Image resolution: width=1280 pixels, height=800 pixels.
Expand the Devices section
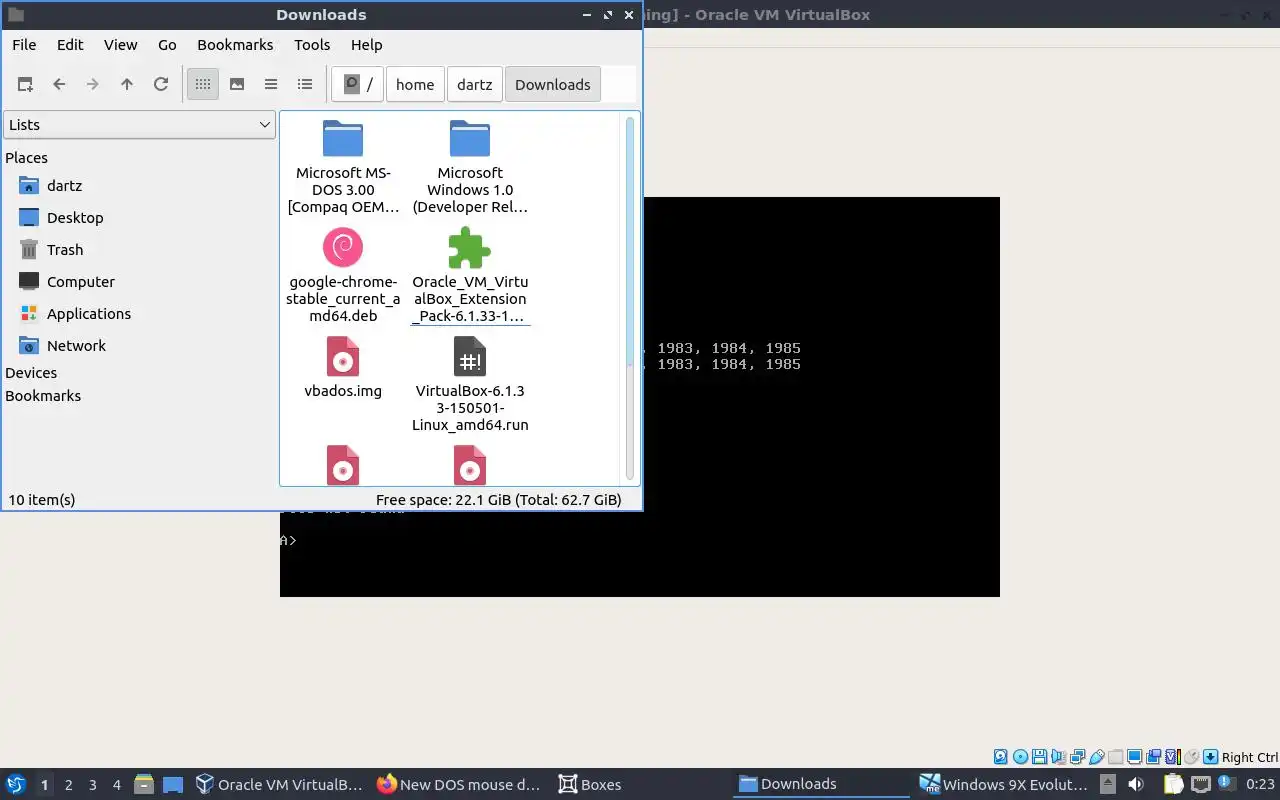pos(31,373)
